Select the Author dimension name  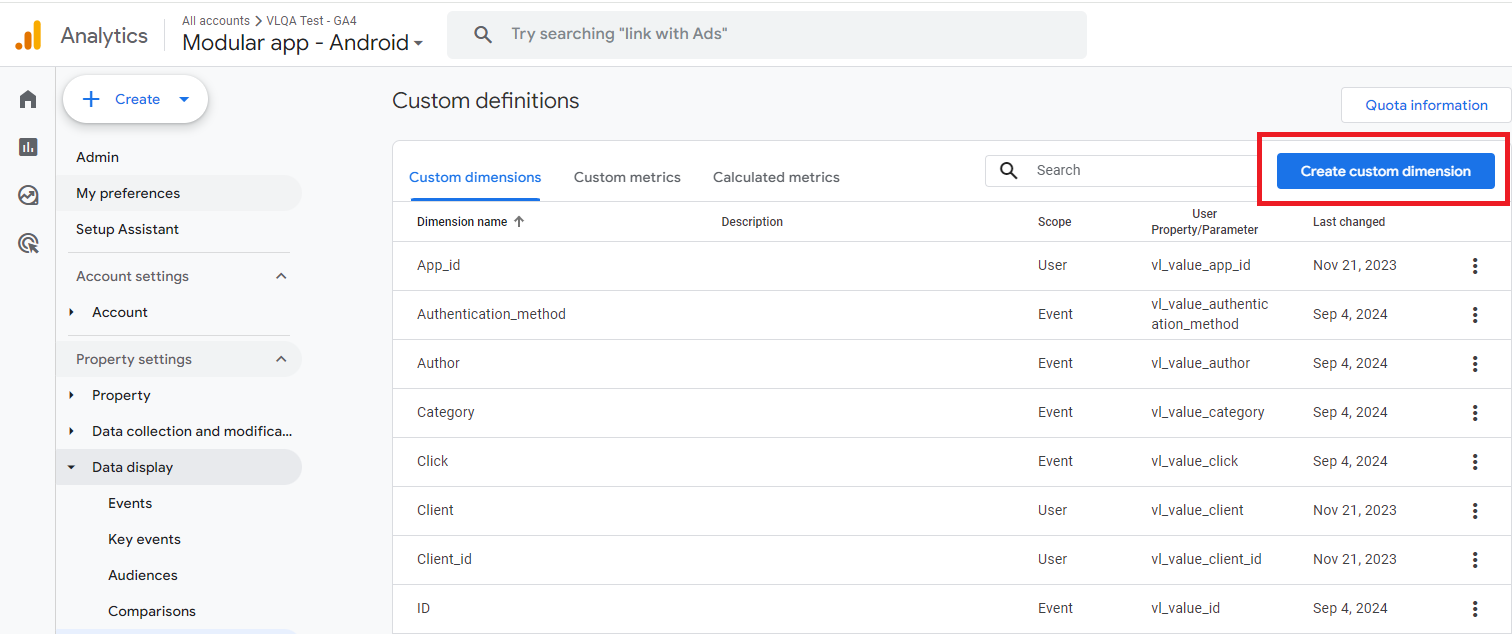point(438,363)
